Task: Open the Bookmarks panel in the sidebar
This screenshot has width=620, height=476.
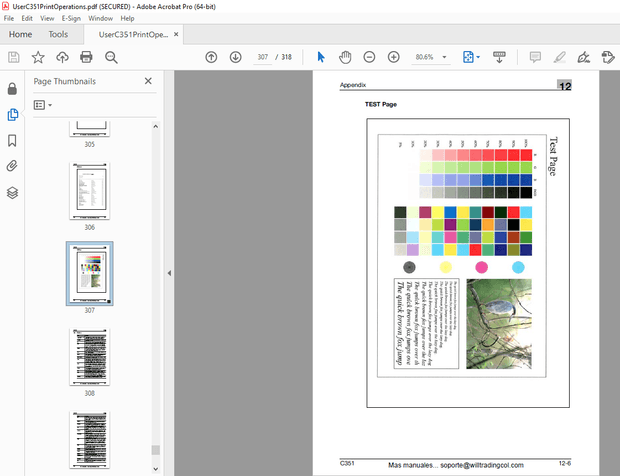Action: 12,140
